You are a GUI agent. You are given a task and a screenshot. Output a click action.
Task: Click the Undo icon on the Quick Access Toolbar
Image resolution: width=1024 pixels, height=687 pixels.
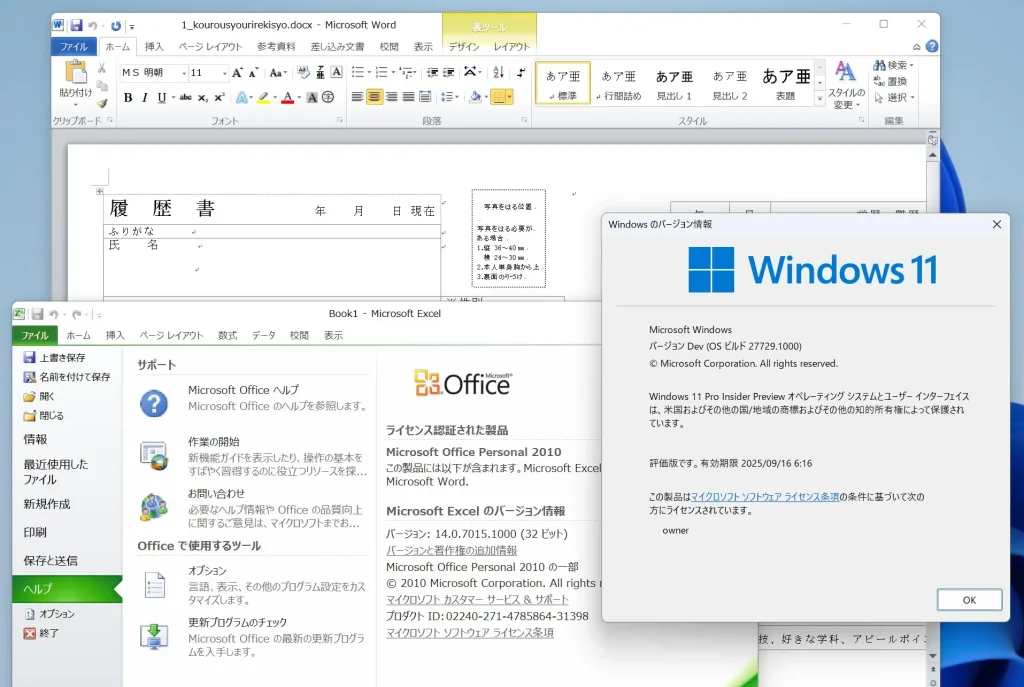click(92, 26)
